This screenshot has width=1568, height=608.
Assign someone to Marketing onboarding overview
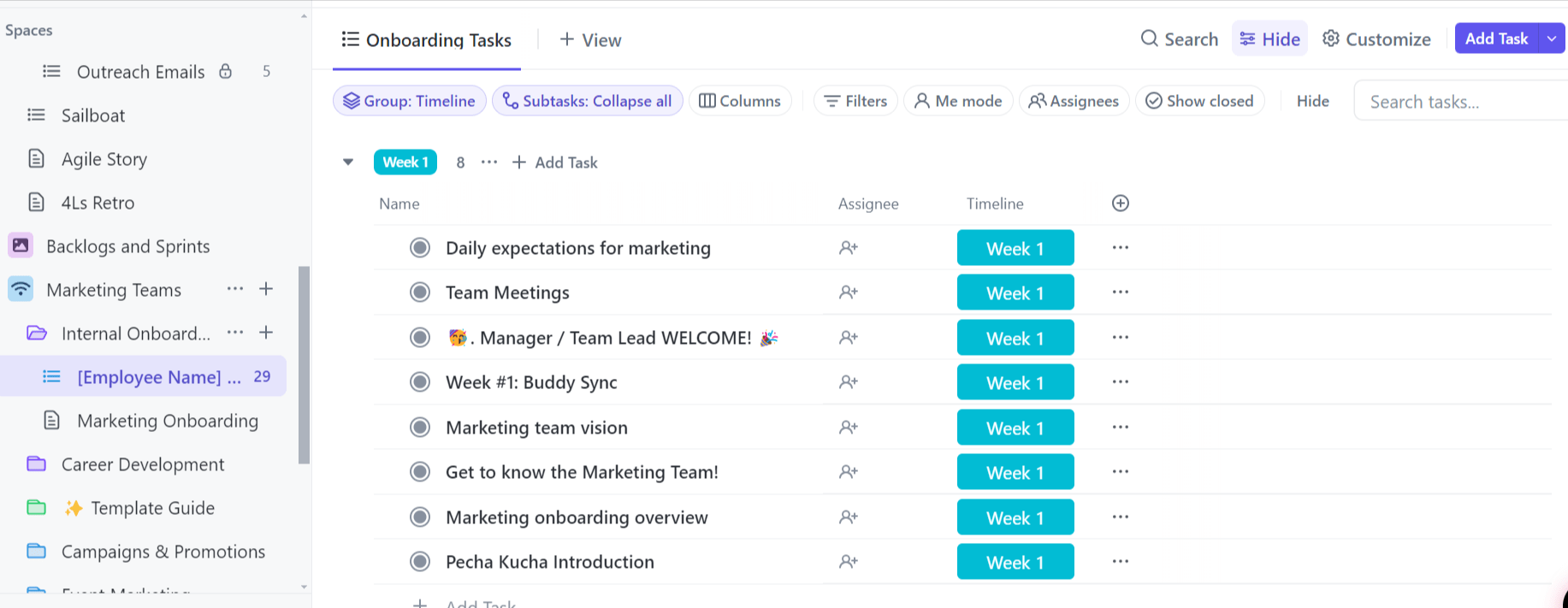(x=849, y=517)
